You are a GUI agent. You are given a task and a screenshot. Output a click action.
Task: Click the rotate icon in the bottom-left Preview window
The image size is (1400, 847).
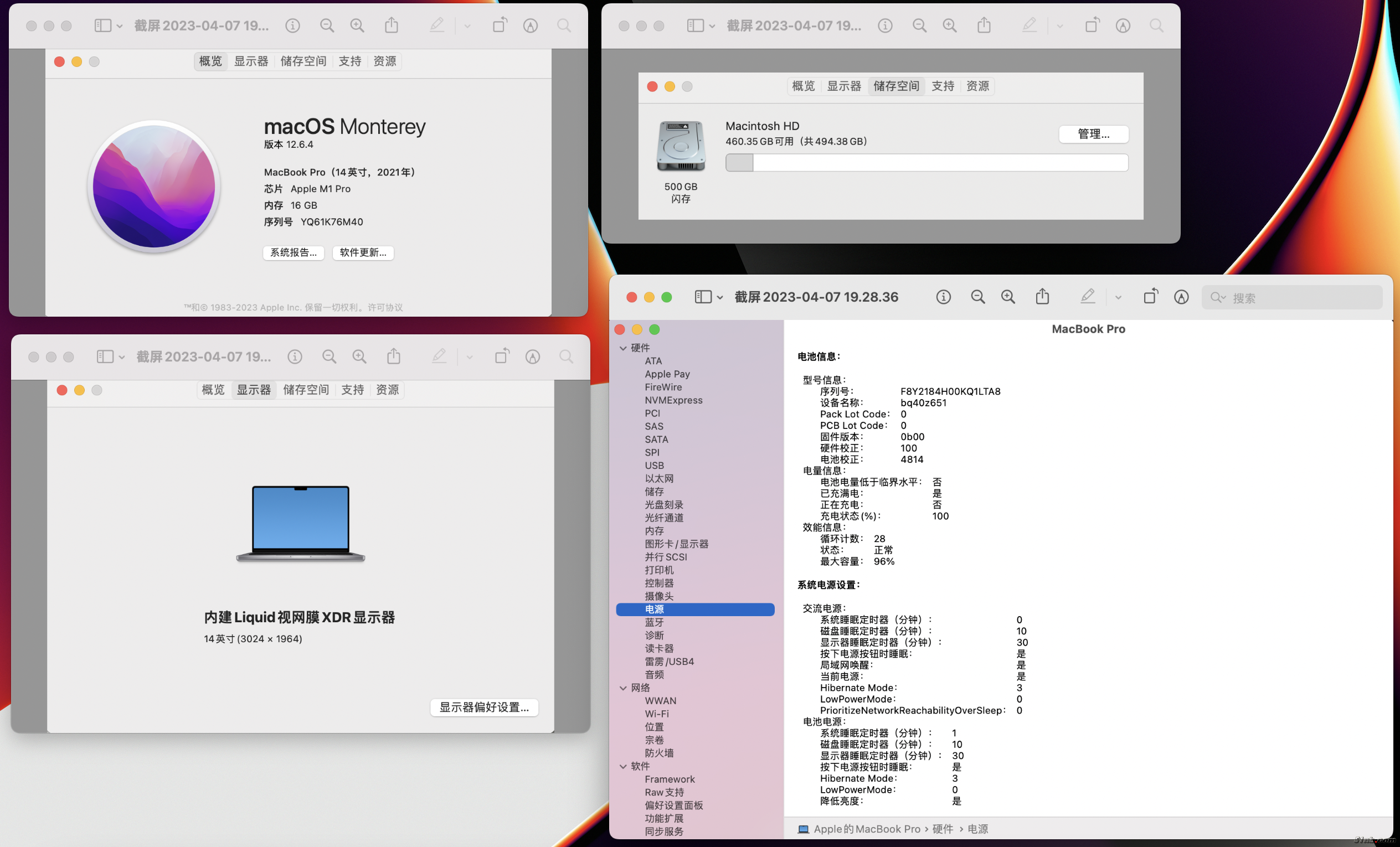click(502, 355)
